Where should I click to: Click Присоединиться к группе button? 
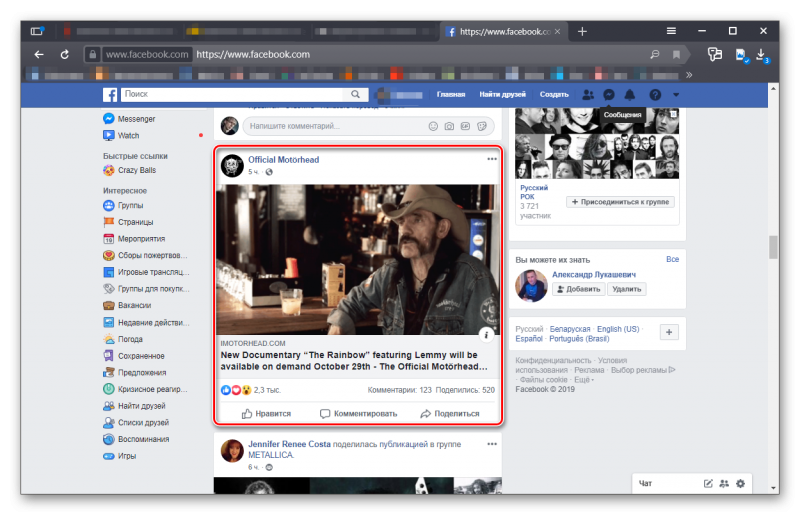tap(620, 202)
